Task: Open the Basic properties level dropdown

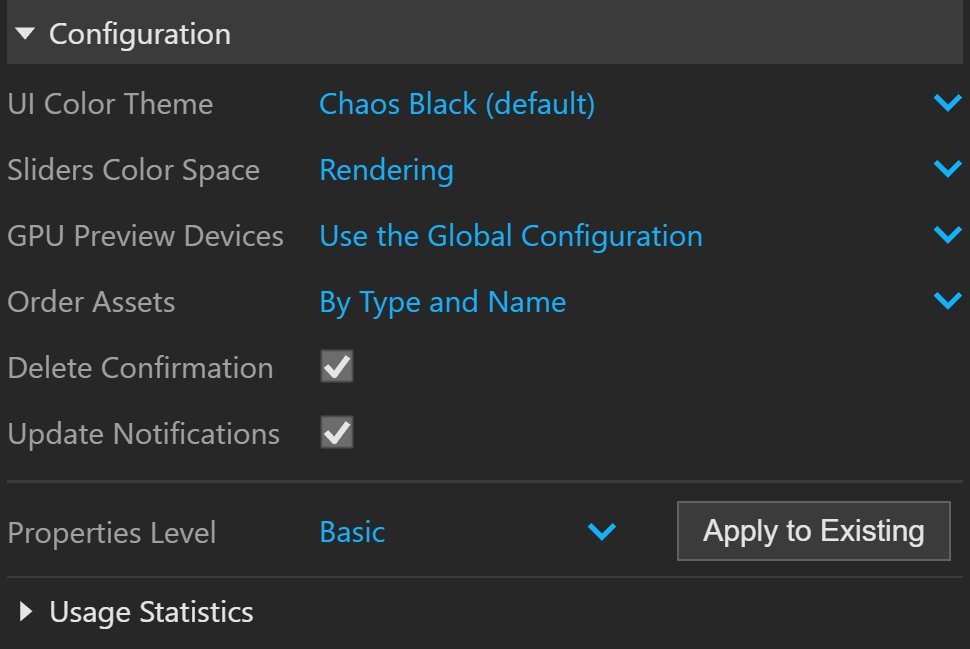Action: point(468,532)
